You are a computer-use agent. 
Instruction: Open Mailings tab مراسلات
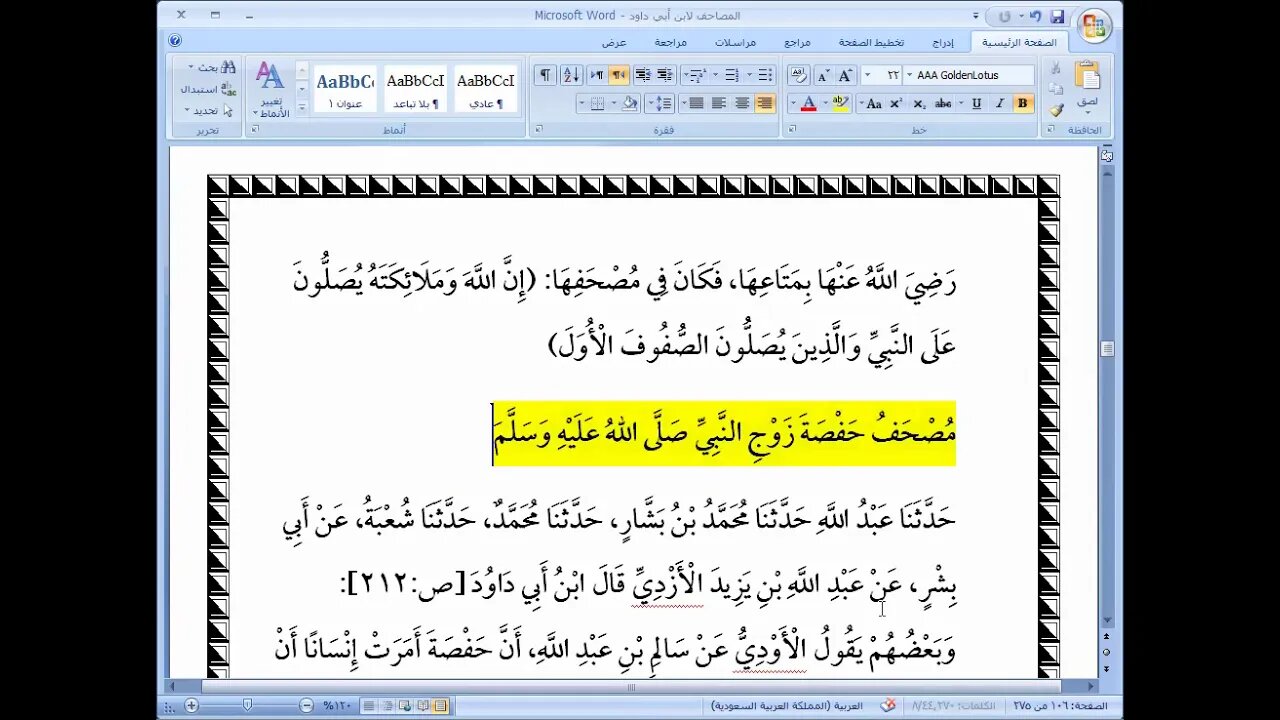click(x=735, y=42)
